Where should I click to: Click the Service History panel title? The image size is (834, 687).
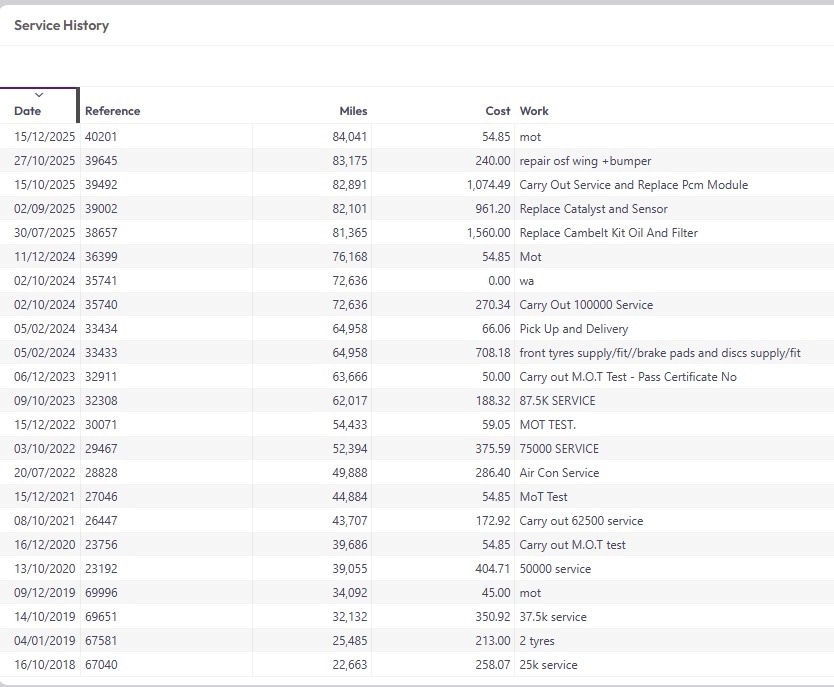tap(62, 26)
